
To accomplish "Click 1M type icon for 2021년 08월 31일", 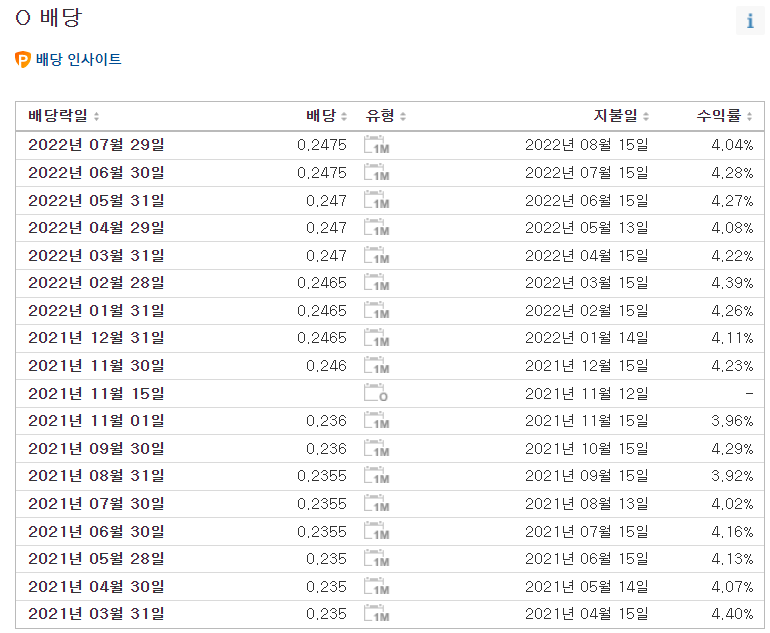I will coord(377,476).
